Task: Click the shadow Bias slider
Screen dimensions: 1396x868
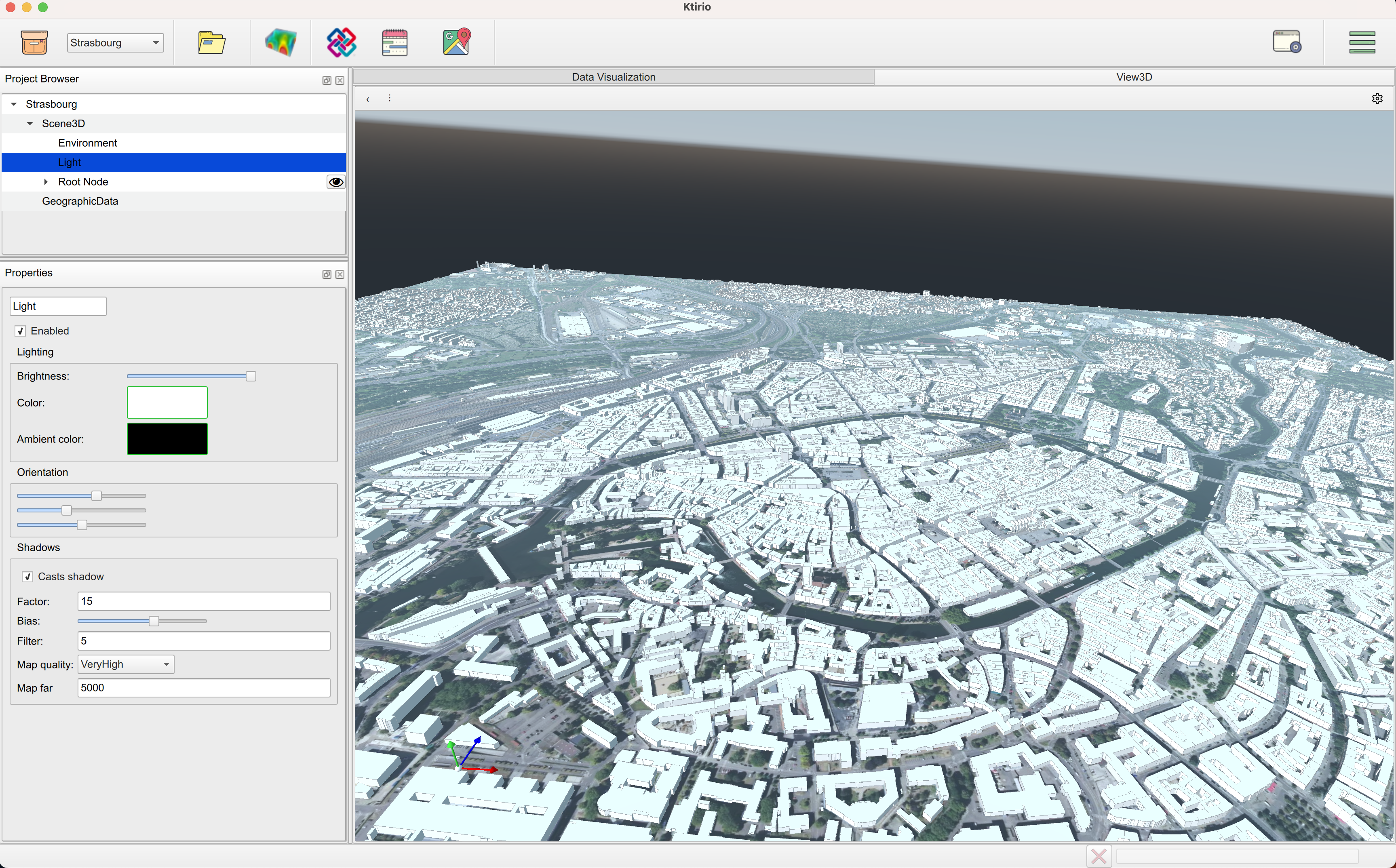Action: pos(142,621)
